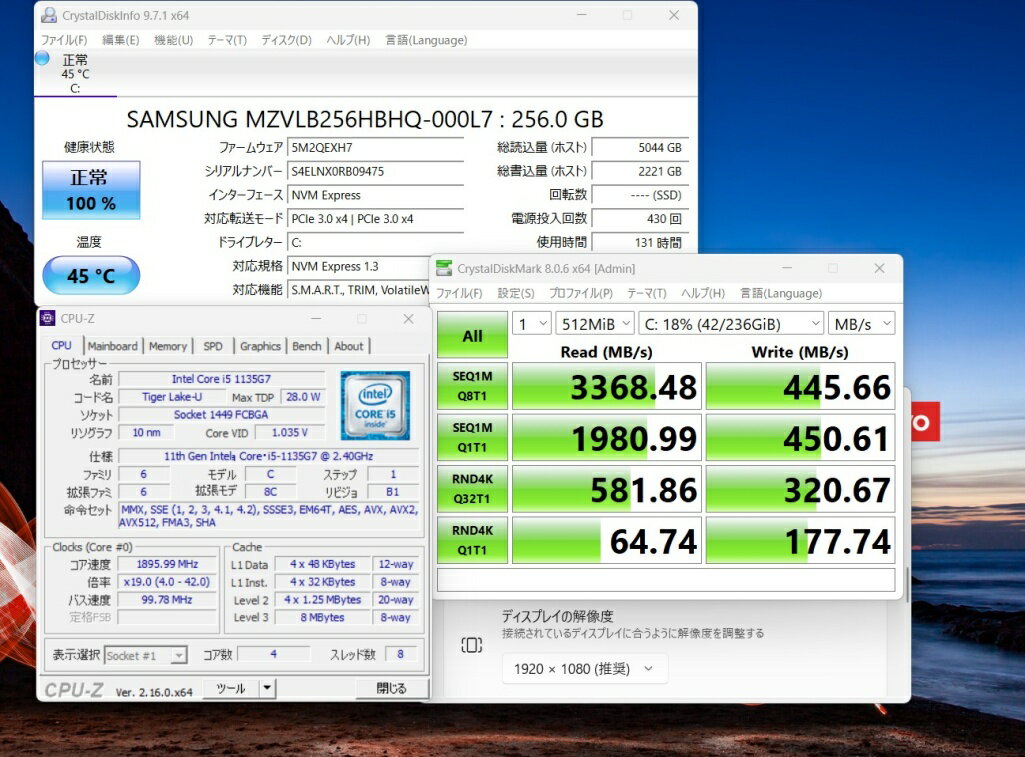Image resolution: width=1025 pixels, height=757 pixels.
Task: Click the display resolution icon in Settings
Action: point(472,645)
